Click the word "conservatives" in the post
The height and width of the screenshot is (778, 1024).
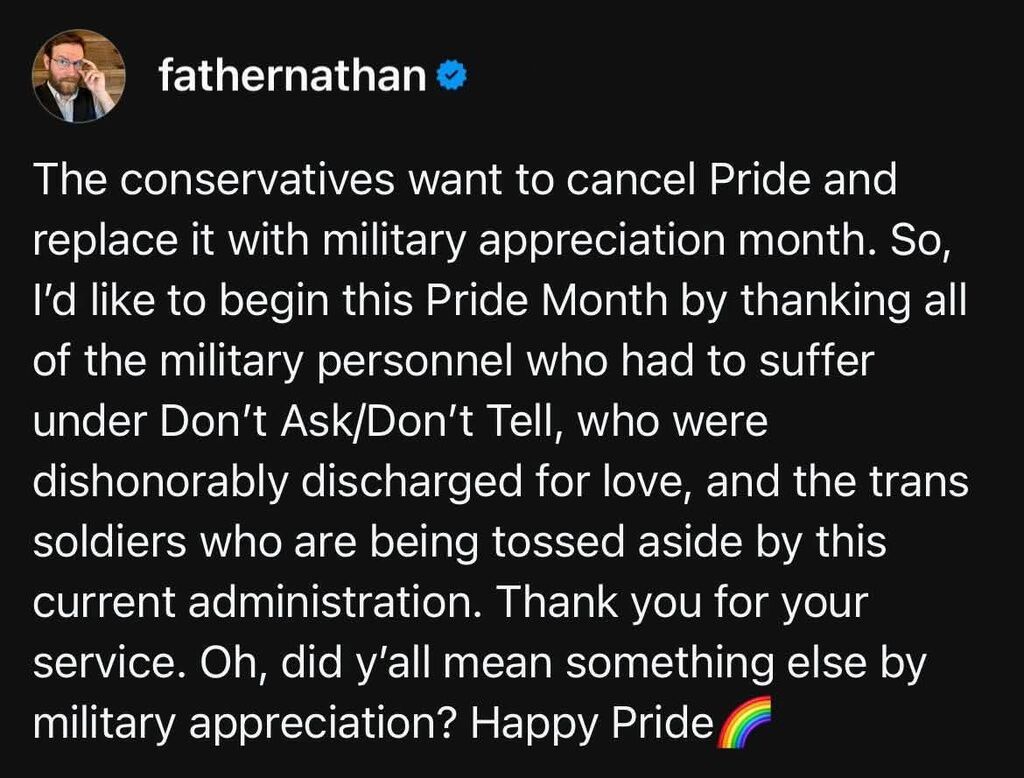(257, 180)
